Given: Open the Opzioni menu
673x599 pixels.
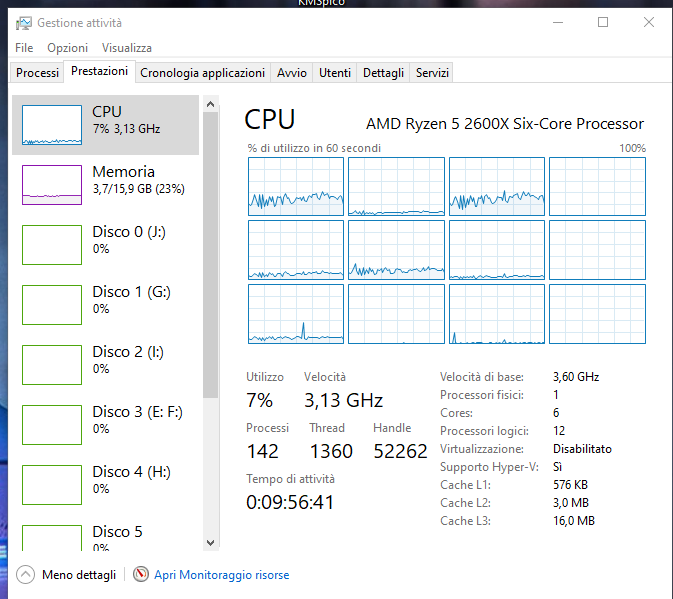Looking at the screenshot, I should 67,48.
